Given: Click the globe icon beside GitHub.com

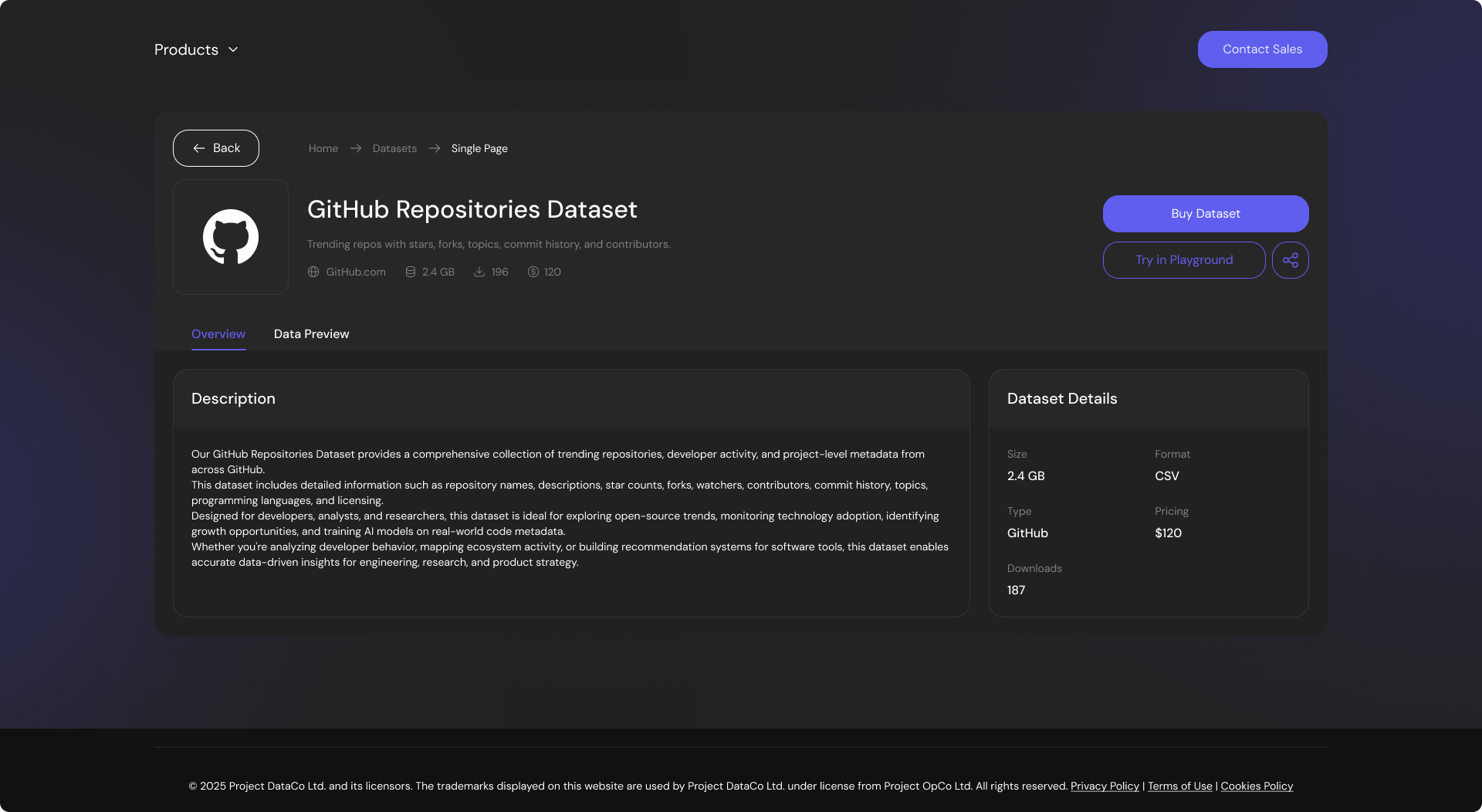Looking at the screenshot, I should coord(313,272).
